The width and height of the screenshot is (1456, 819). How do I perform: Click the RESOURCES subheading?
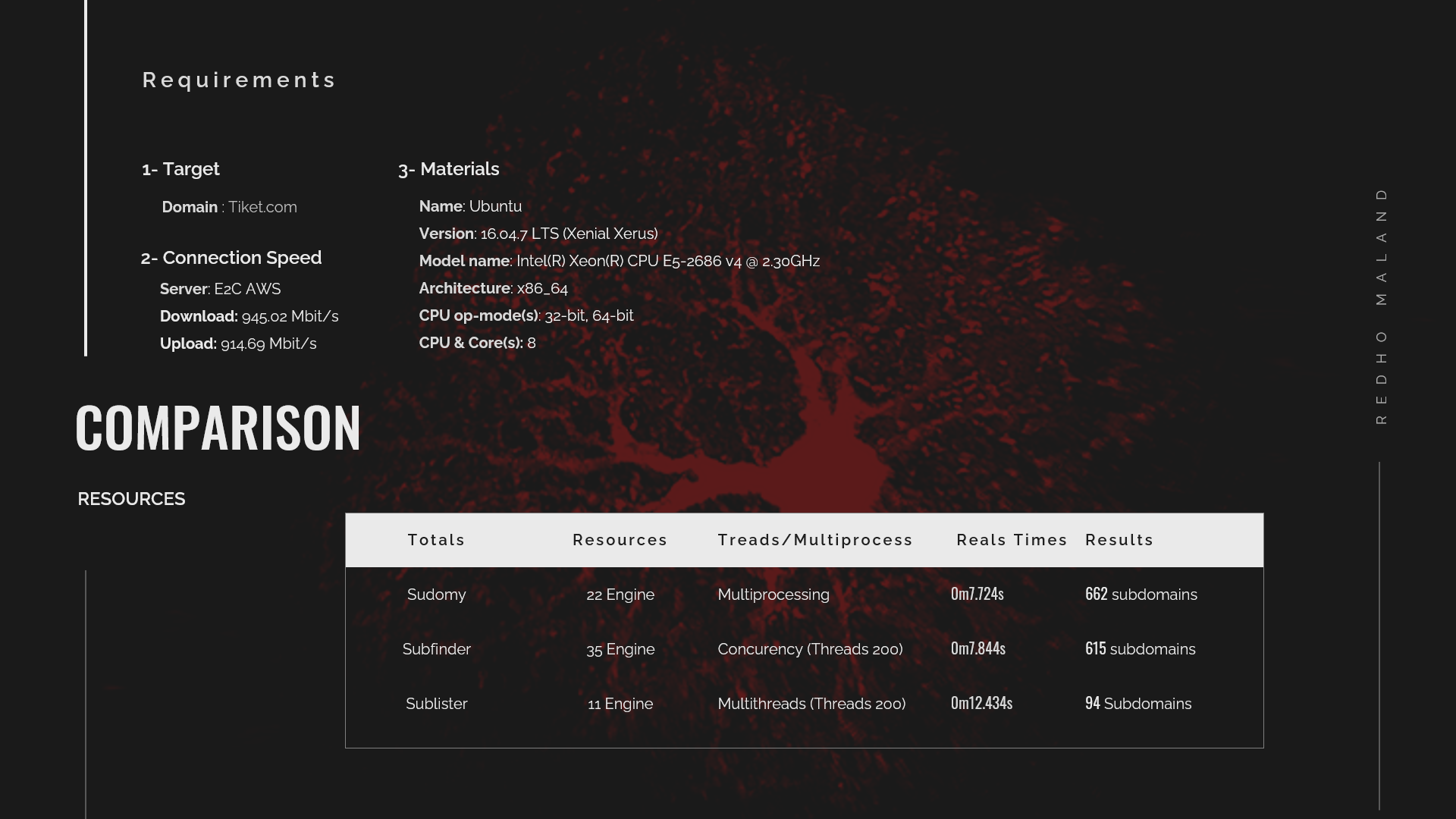[131, 499]
